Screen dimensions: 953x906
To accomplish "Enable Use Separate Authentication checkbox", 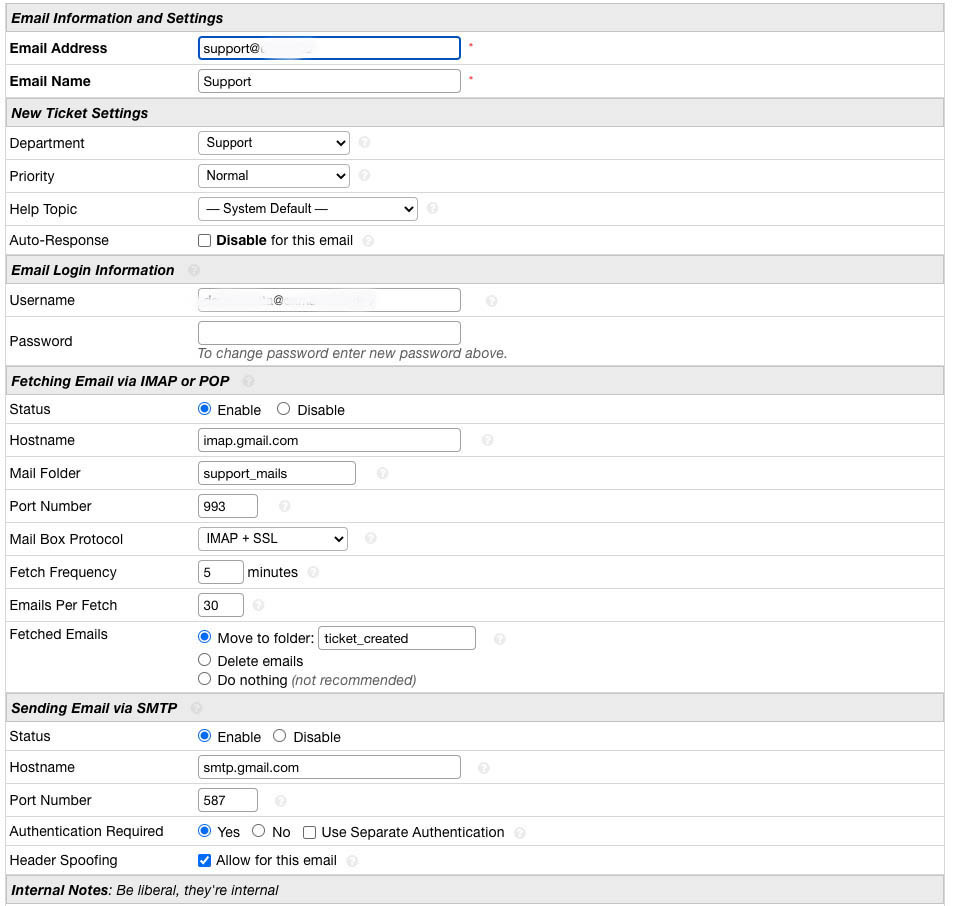I will 310,832.
